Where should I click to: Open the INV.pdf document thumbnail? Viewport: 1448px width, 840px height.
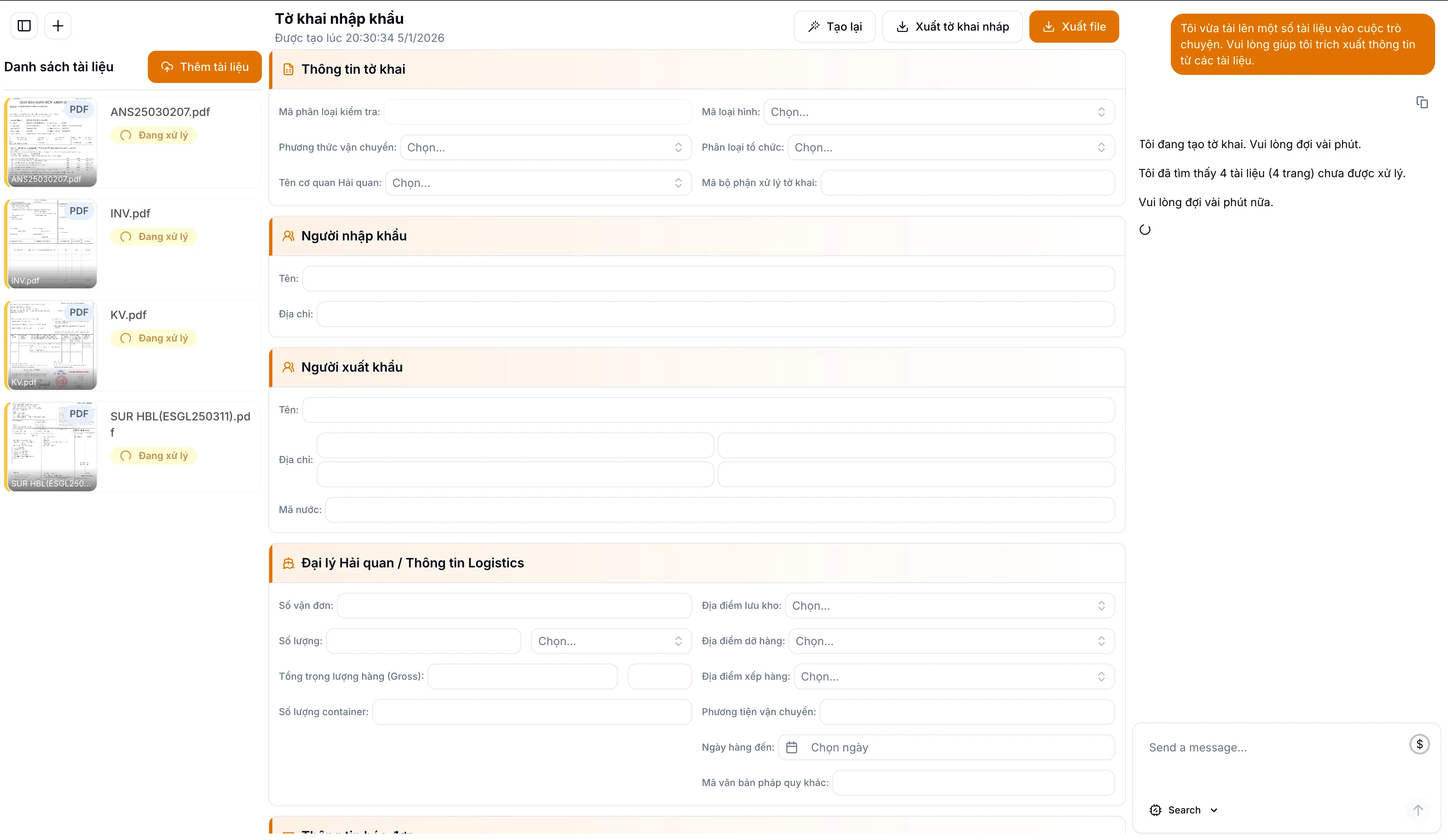(53, 244)
